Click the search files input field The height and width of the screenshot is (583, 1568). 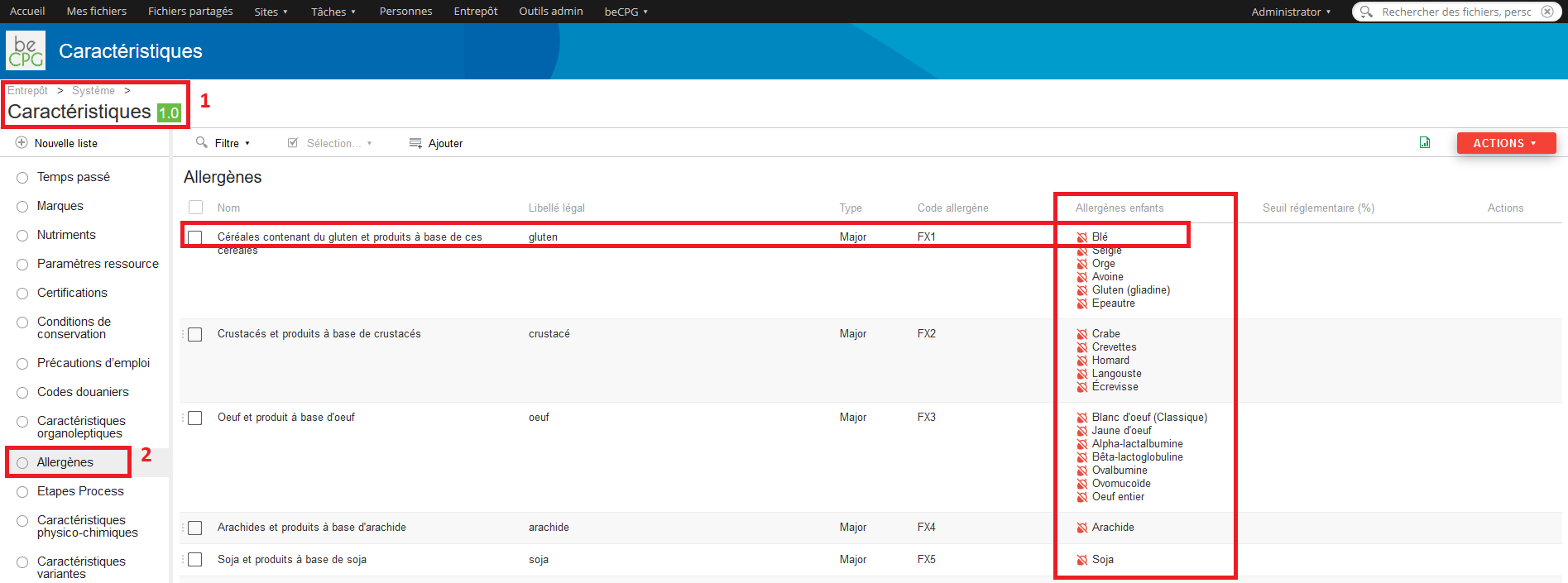pos(1456,12)
